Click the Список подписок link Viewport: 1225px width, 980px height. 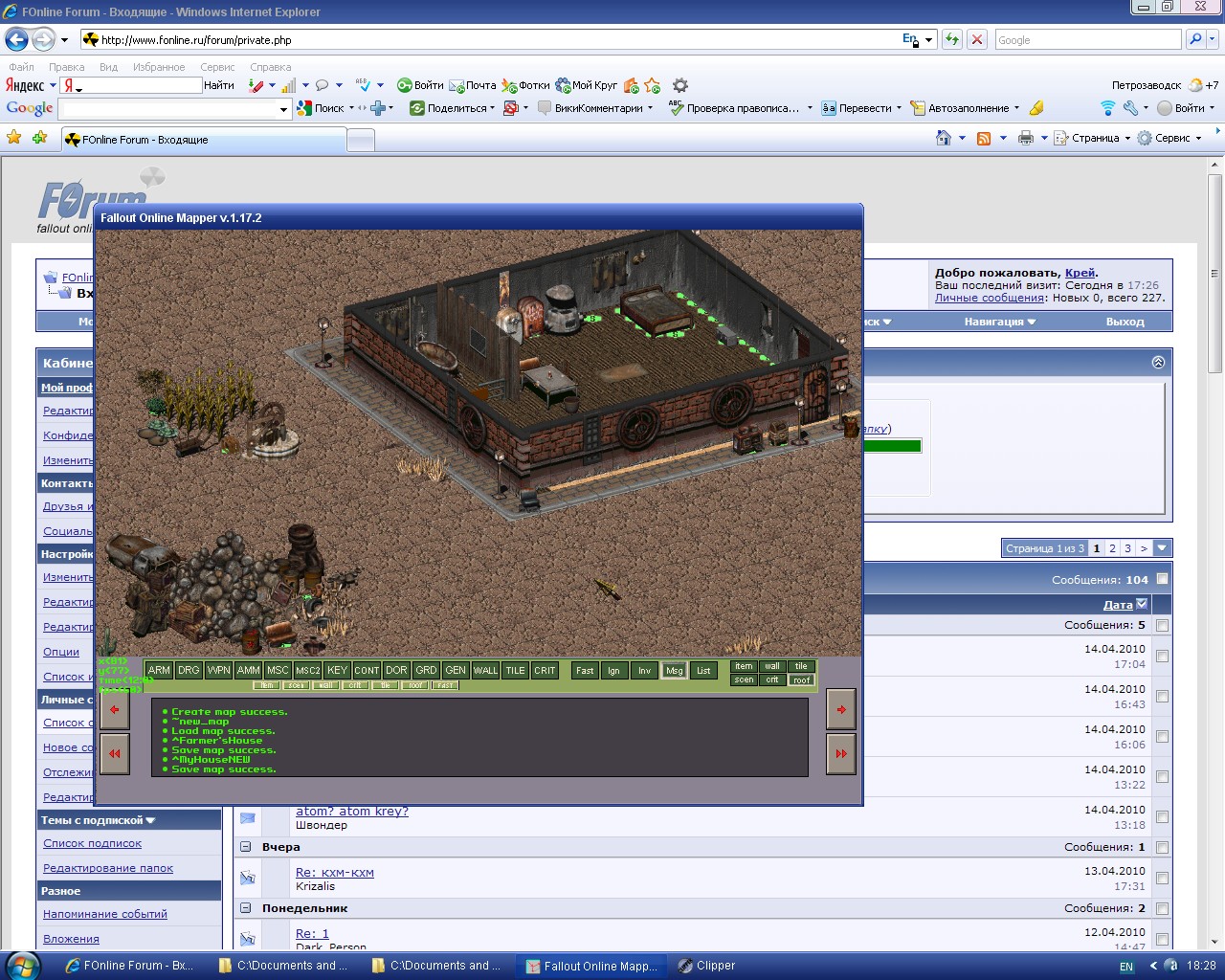coord(92,843)
